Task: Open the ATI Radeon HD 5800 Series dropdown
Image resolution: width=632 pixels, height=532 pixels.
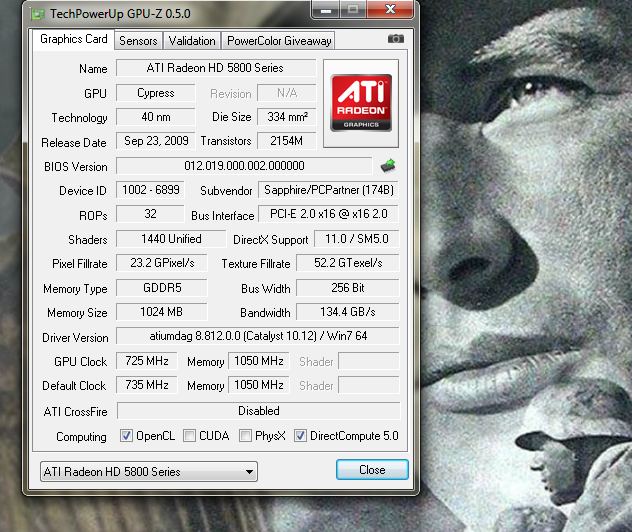Action: tap(149, 472)
